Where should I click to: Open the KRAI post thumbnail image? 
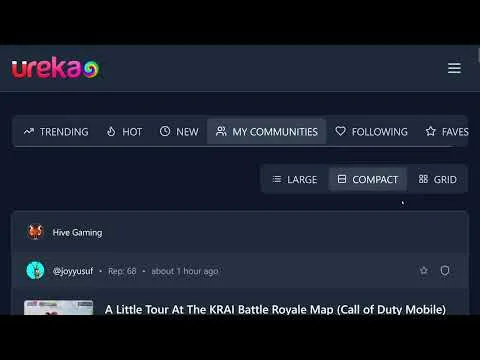pos(58,308)
